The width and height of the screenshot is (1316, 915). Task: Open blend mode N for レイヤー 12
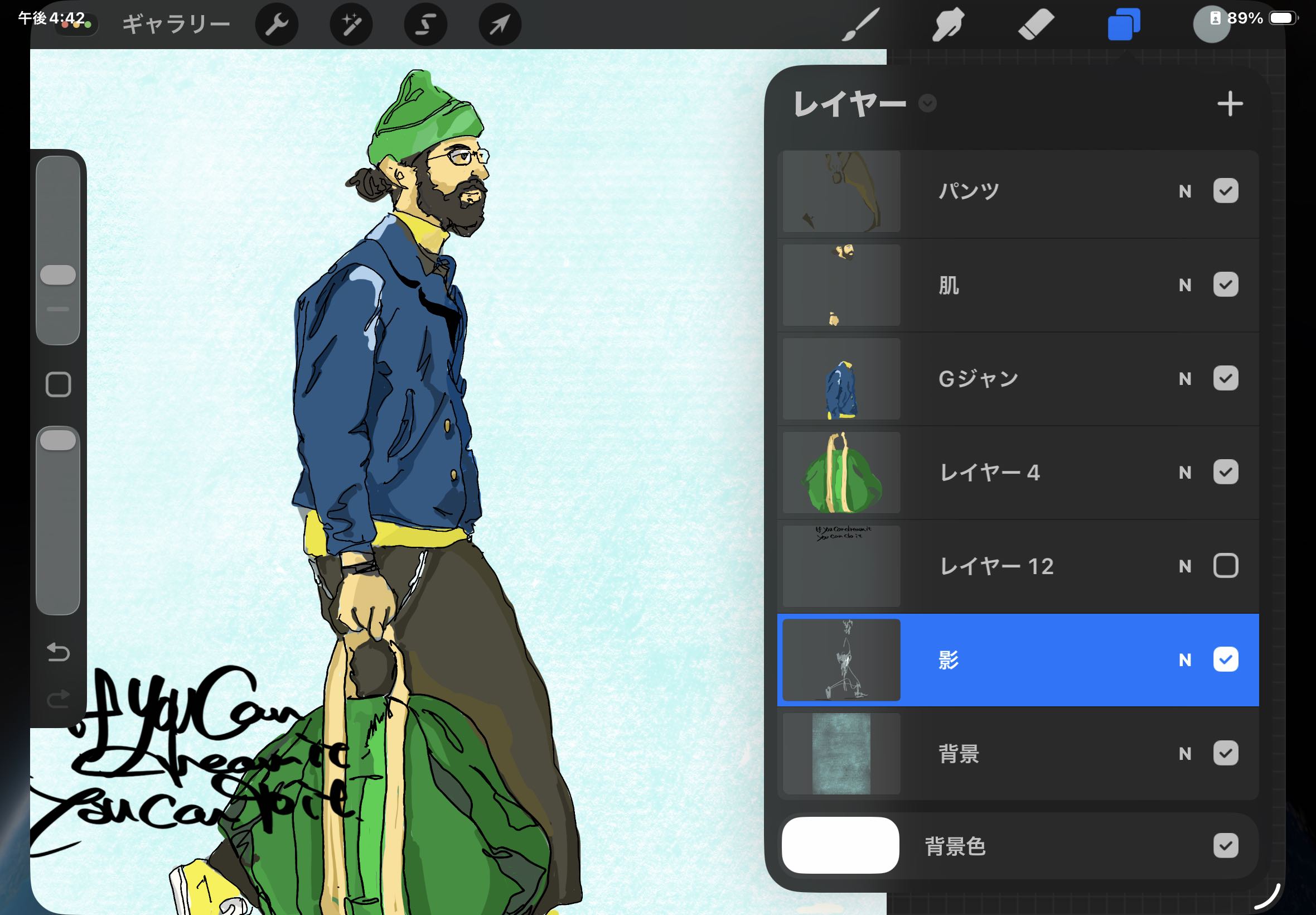[x=1186, y=566]
